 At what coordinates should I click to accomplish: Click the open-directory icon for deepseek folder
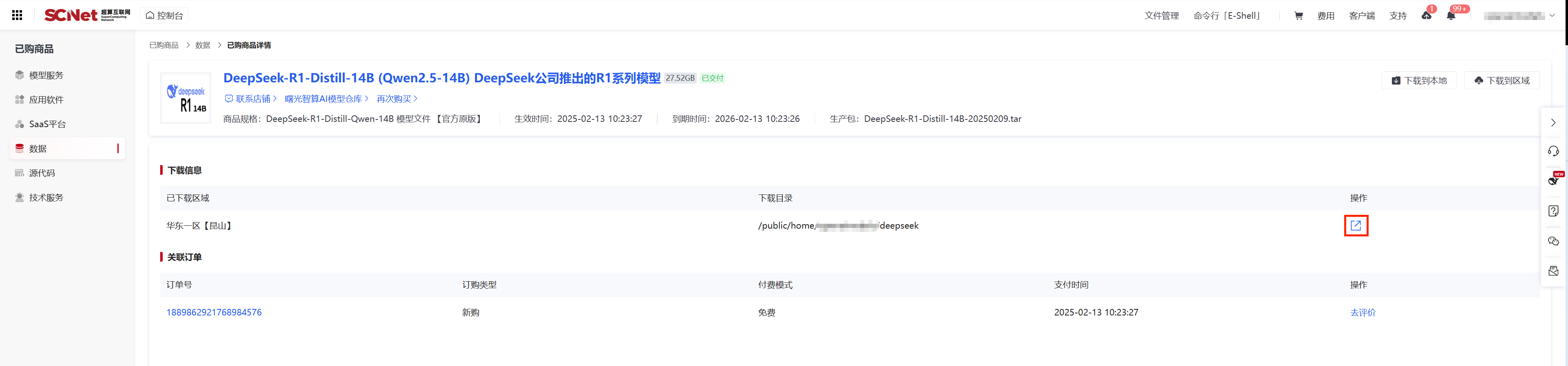click(1356, 225)
